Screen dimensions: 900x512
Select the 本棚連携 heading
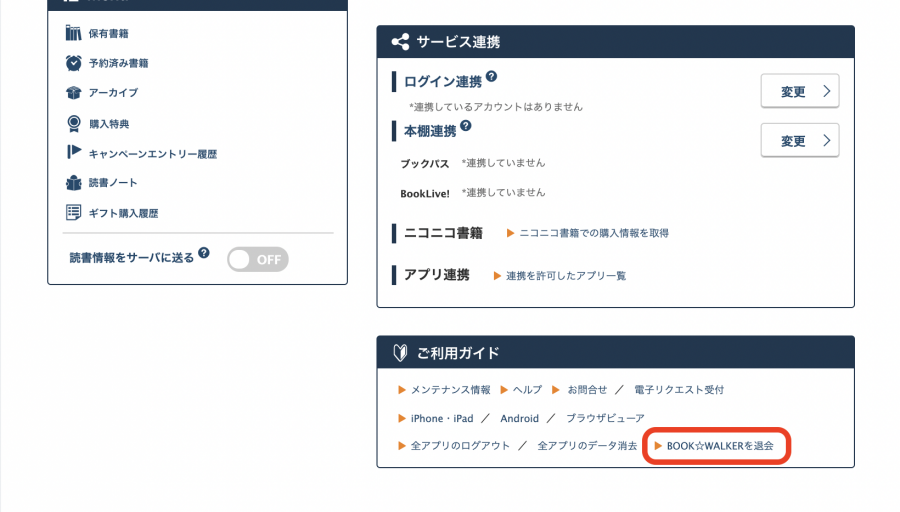point(430,131)
